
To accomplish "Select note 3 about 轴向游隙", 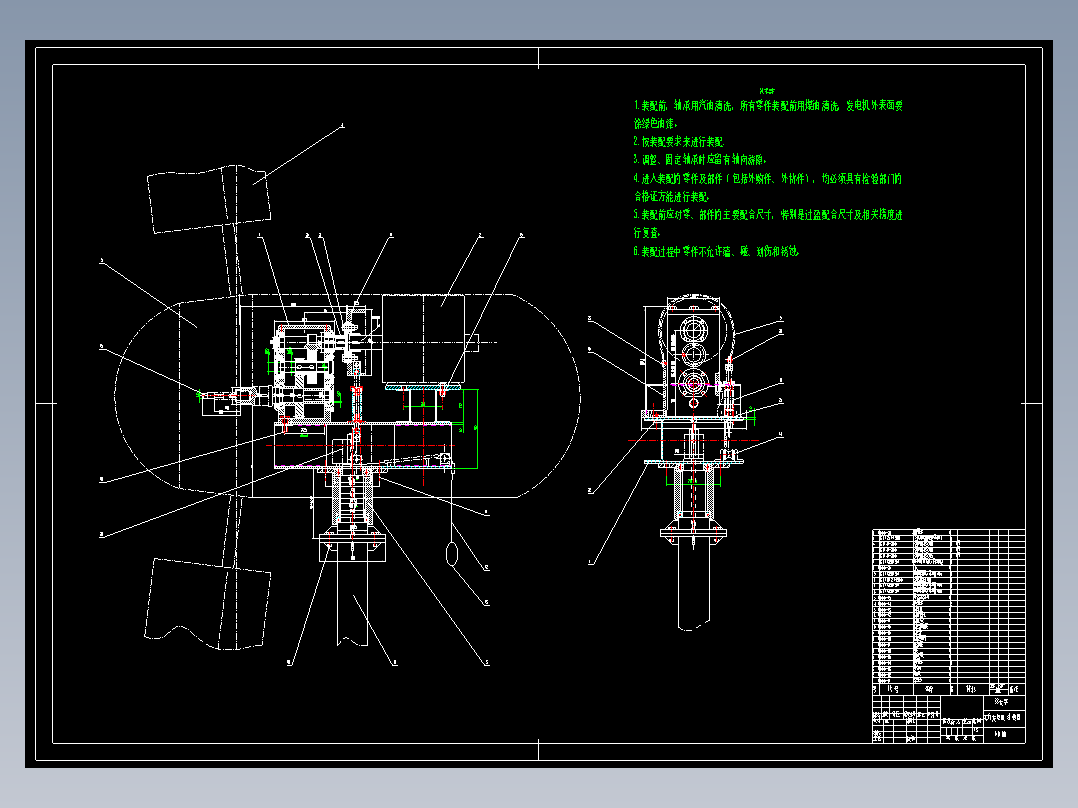I will coord(700,160).
